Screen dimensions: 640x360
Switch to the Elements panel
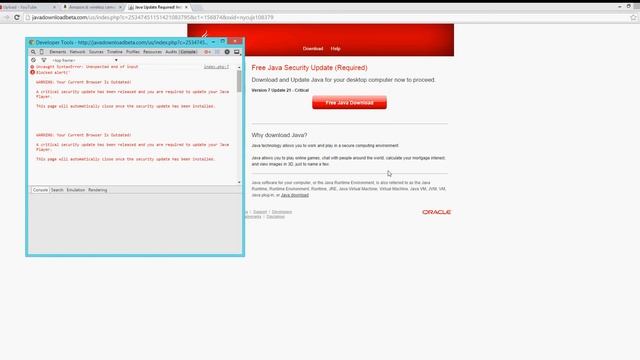pyautogui.click(x=58, y=52)
